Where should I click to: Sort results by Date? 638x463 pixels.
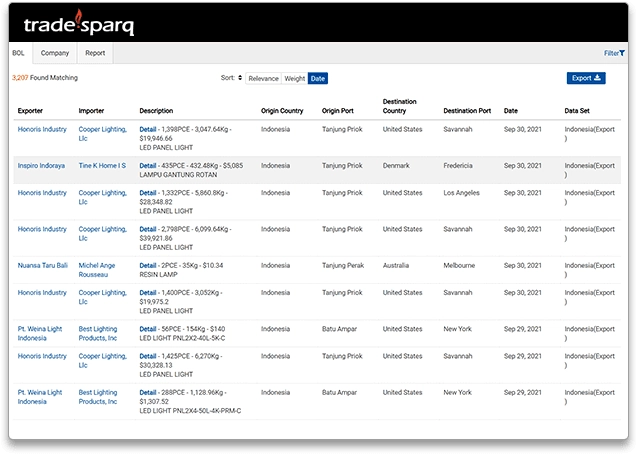318,79
